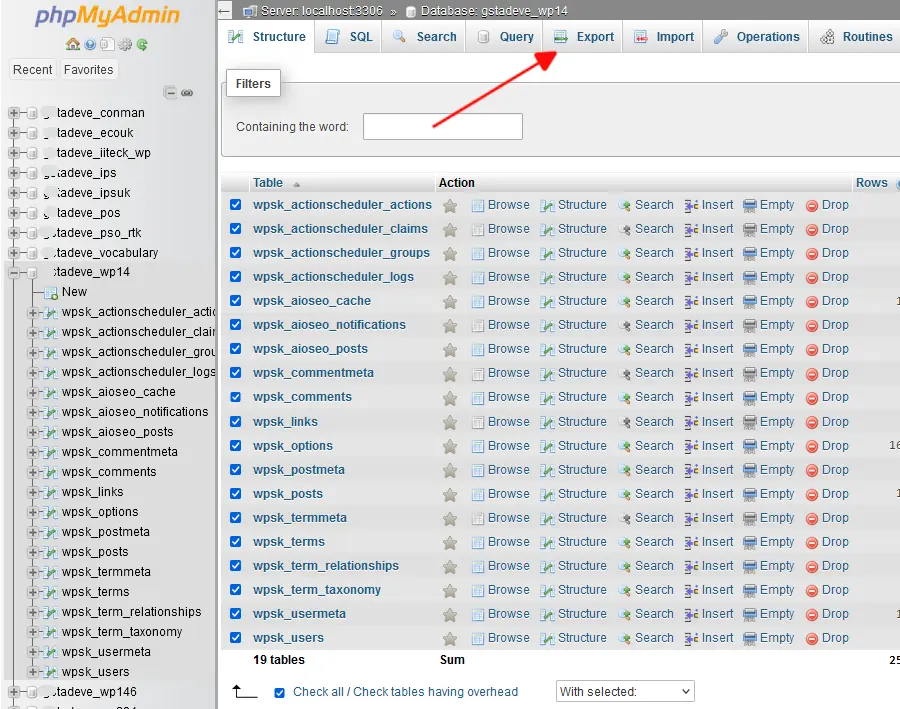Expand the tadeve_ecouk database in tree
The height and width of the screenshot is (709, 900).
pos(14,133)
